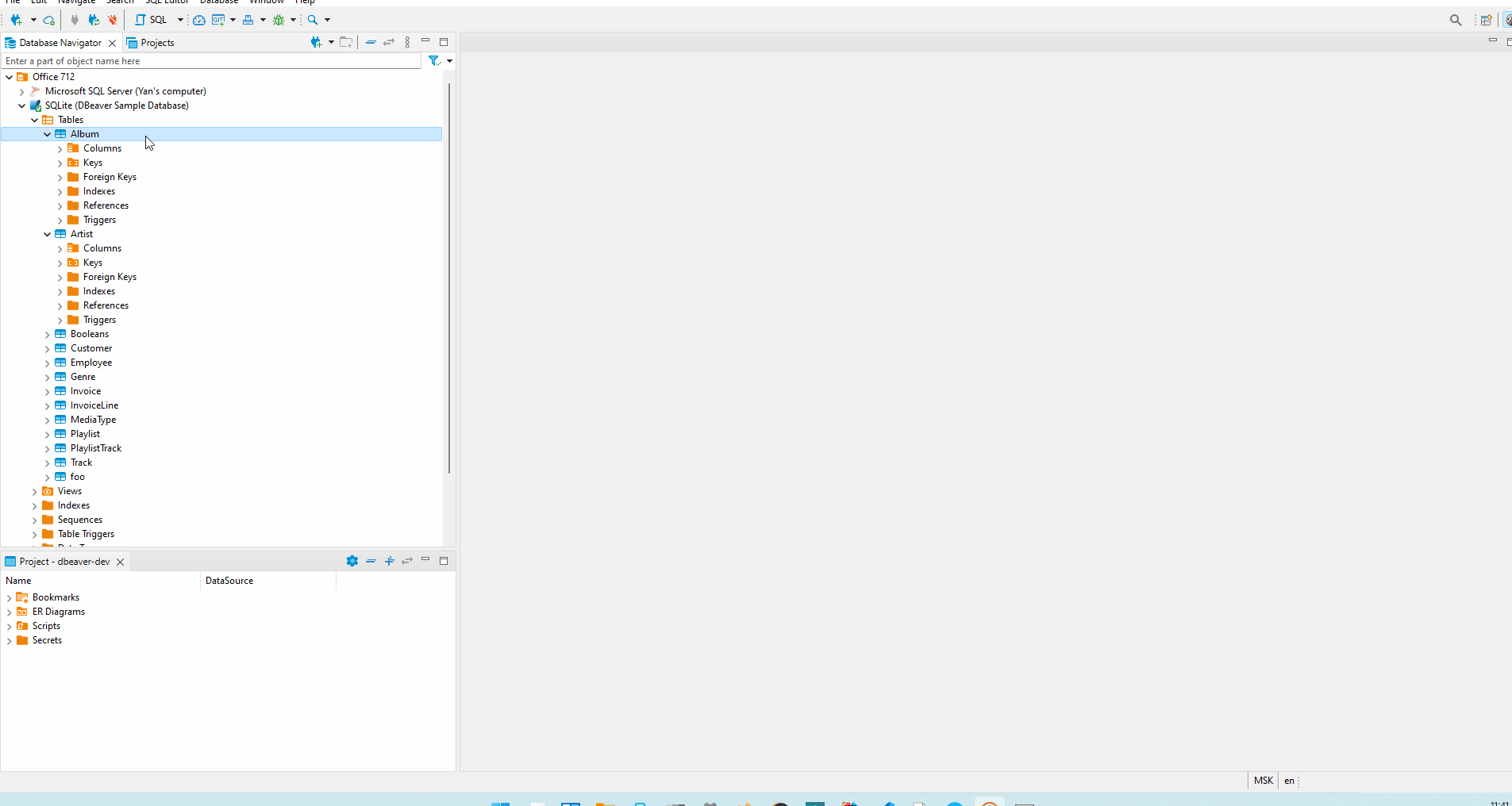This screenshot has height=806, width=1512.
Task: Focus the object name filter field
Action: [x=211, y=61]
